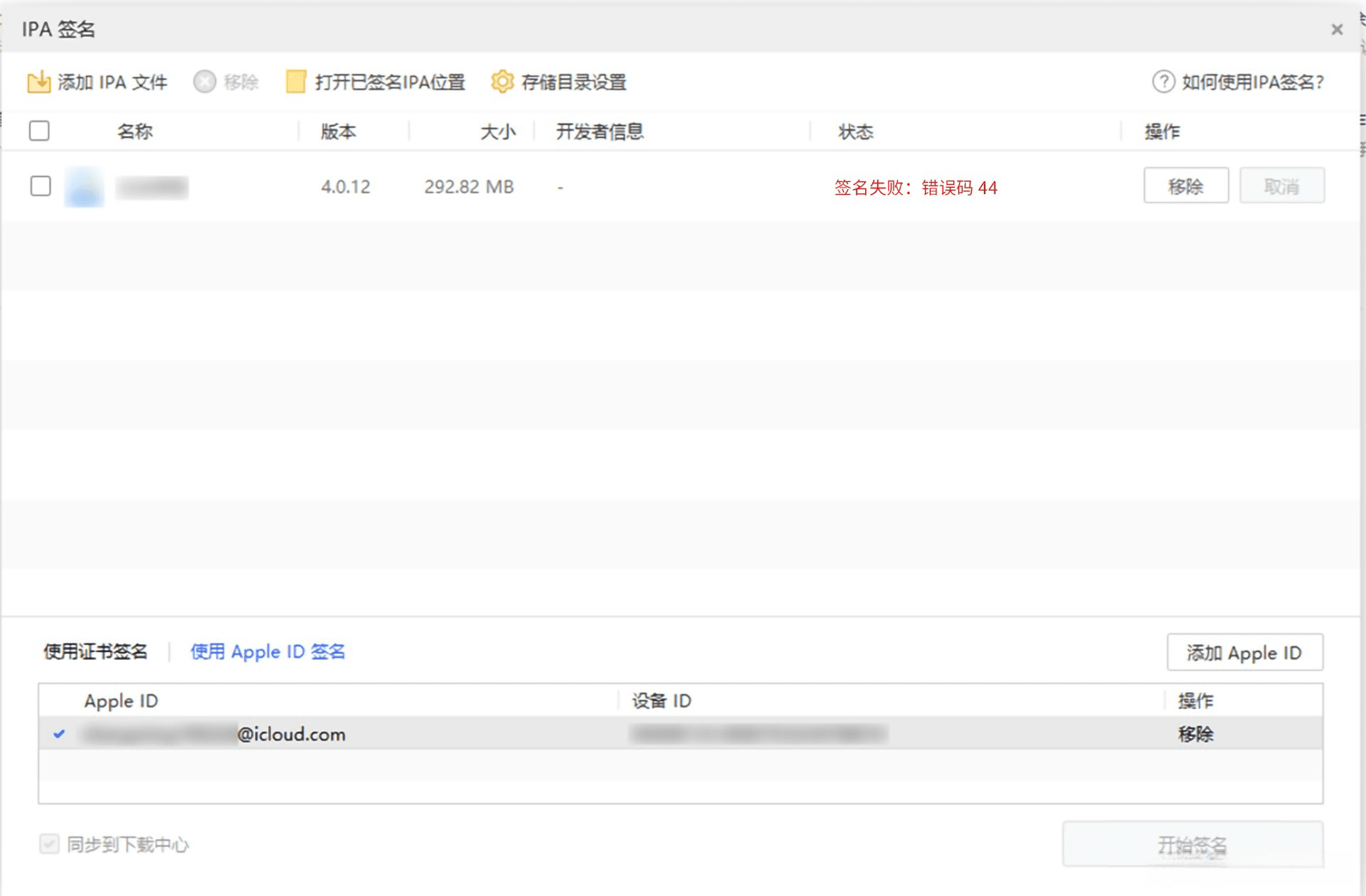
Task: Check the checkbox for the 4.0.12 IPA row
Action: [x=40, y=186]
